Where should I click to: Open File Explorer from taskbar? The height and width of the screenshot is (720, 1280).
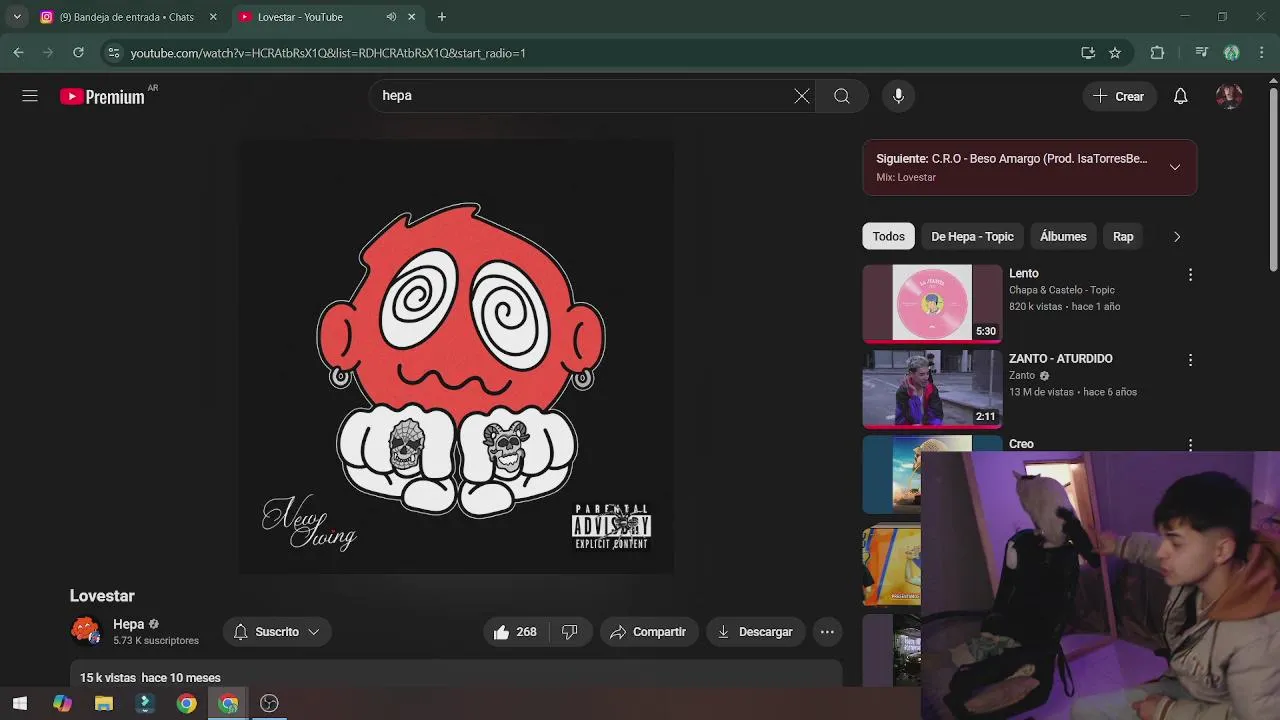(x=104, y=703)
